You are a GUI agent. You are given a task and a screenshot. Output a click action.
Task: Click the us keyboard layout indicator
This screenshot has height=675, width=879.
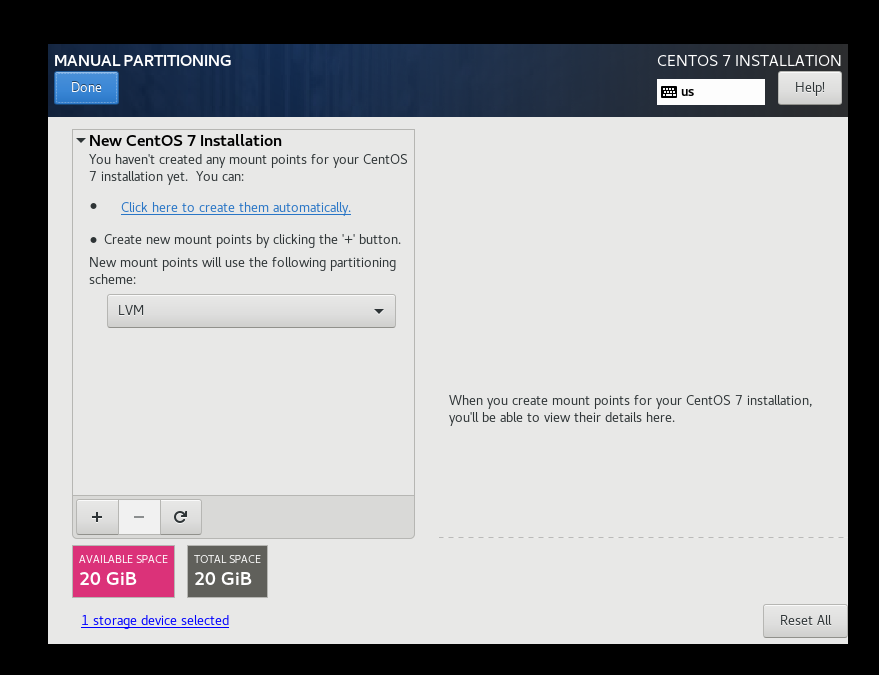coord(710,92)
